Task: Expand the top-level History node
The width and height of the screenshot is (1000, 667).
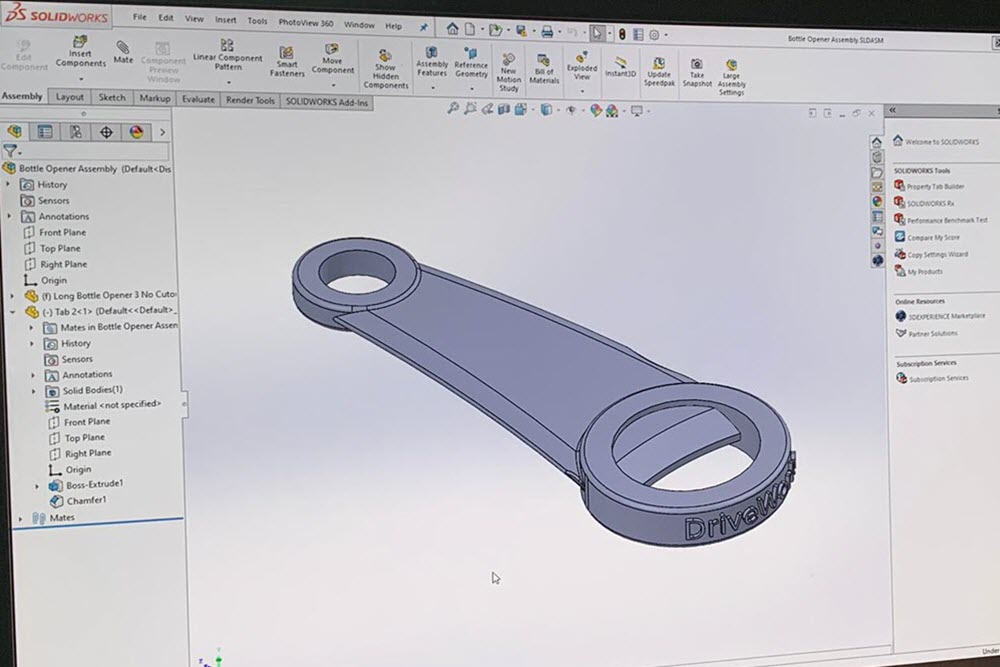Action: 8,184
